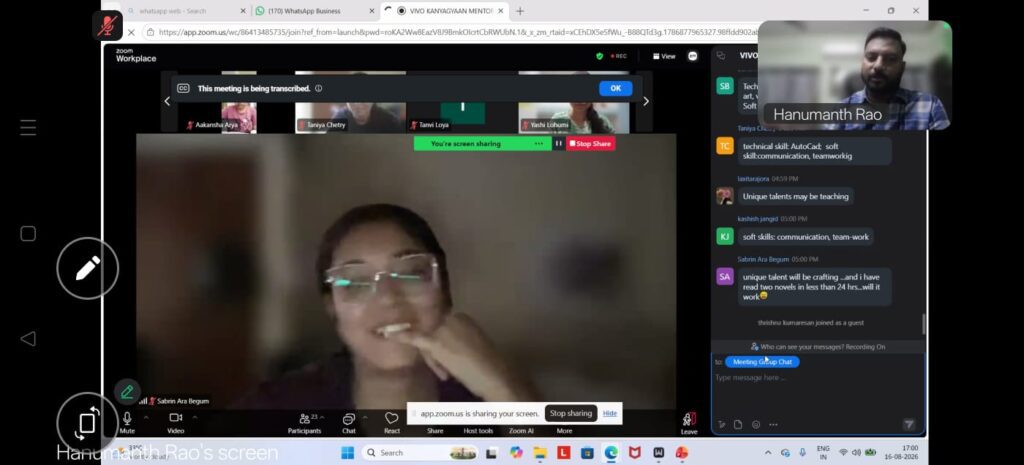Open File Explorer on taskbar
The width and height of the screenshot is (1024, 465).
pyautogui.click(x=540, y=453)
